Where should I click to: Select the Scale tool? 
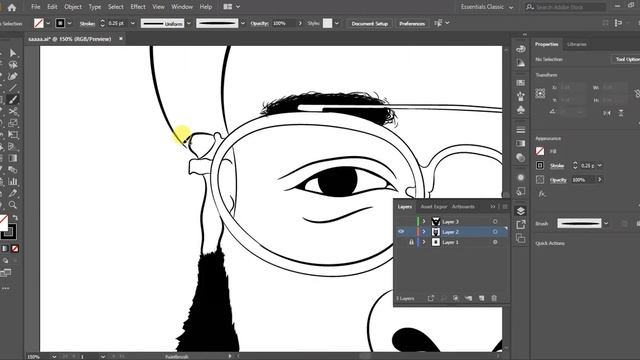13,123
